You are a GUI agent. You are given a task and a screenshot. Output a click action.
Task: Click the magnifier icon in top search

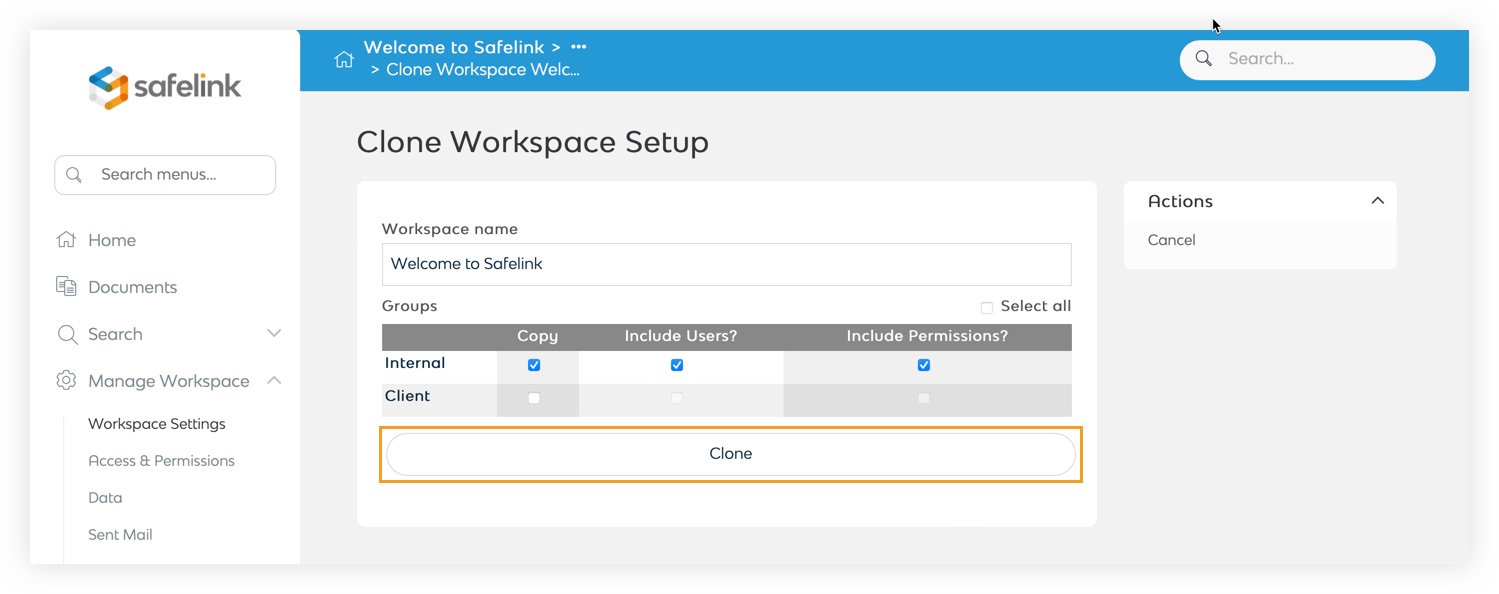click(x=1205, y=59)
